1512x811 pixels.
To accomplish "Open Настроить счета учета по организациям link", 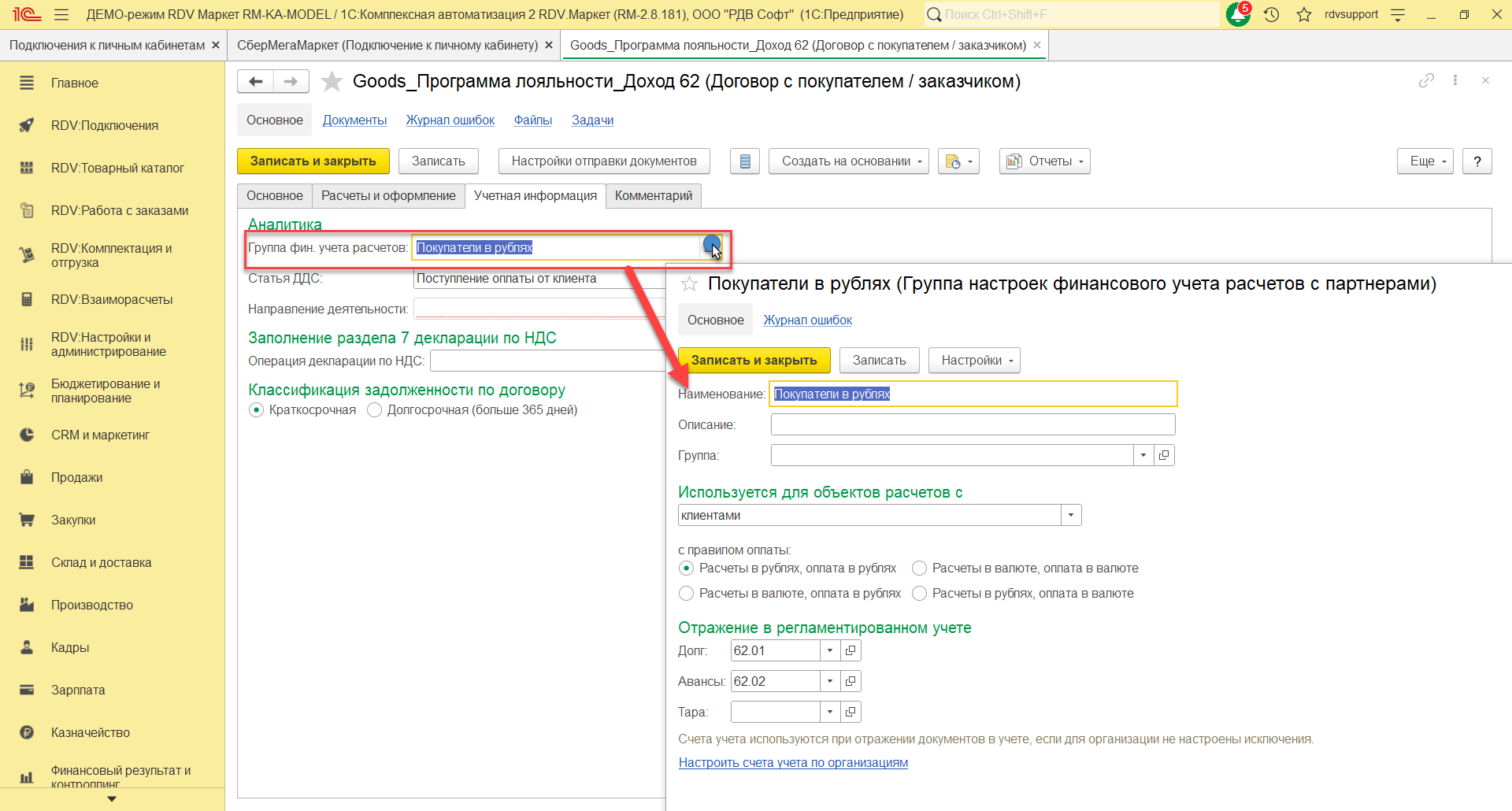I will [793, 763].
